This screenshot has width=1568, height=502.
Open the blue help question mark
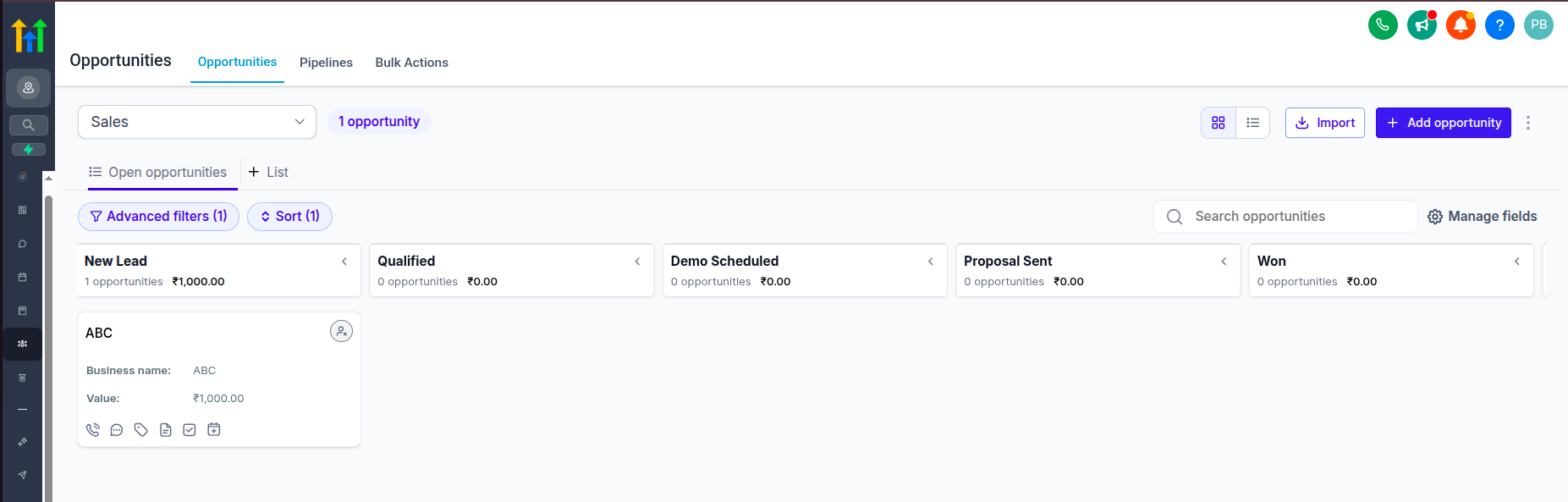pyautogui.click(x=1499, y=25)
